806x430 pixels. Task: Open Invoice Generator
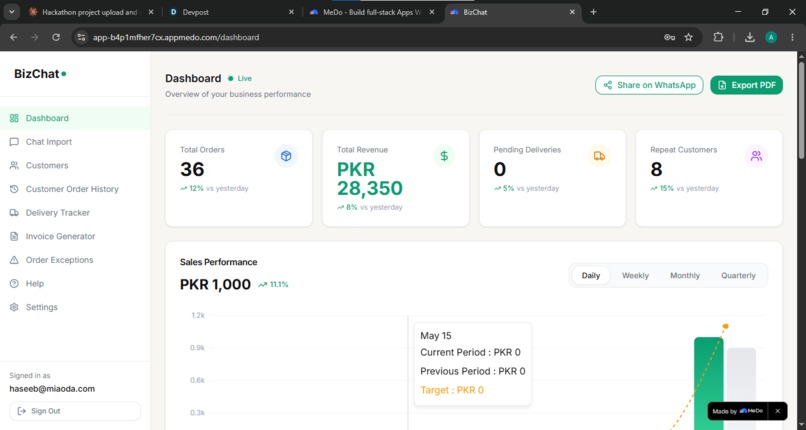[x=75, y=236]
